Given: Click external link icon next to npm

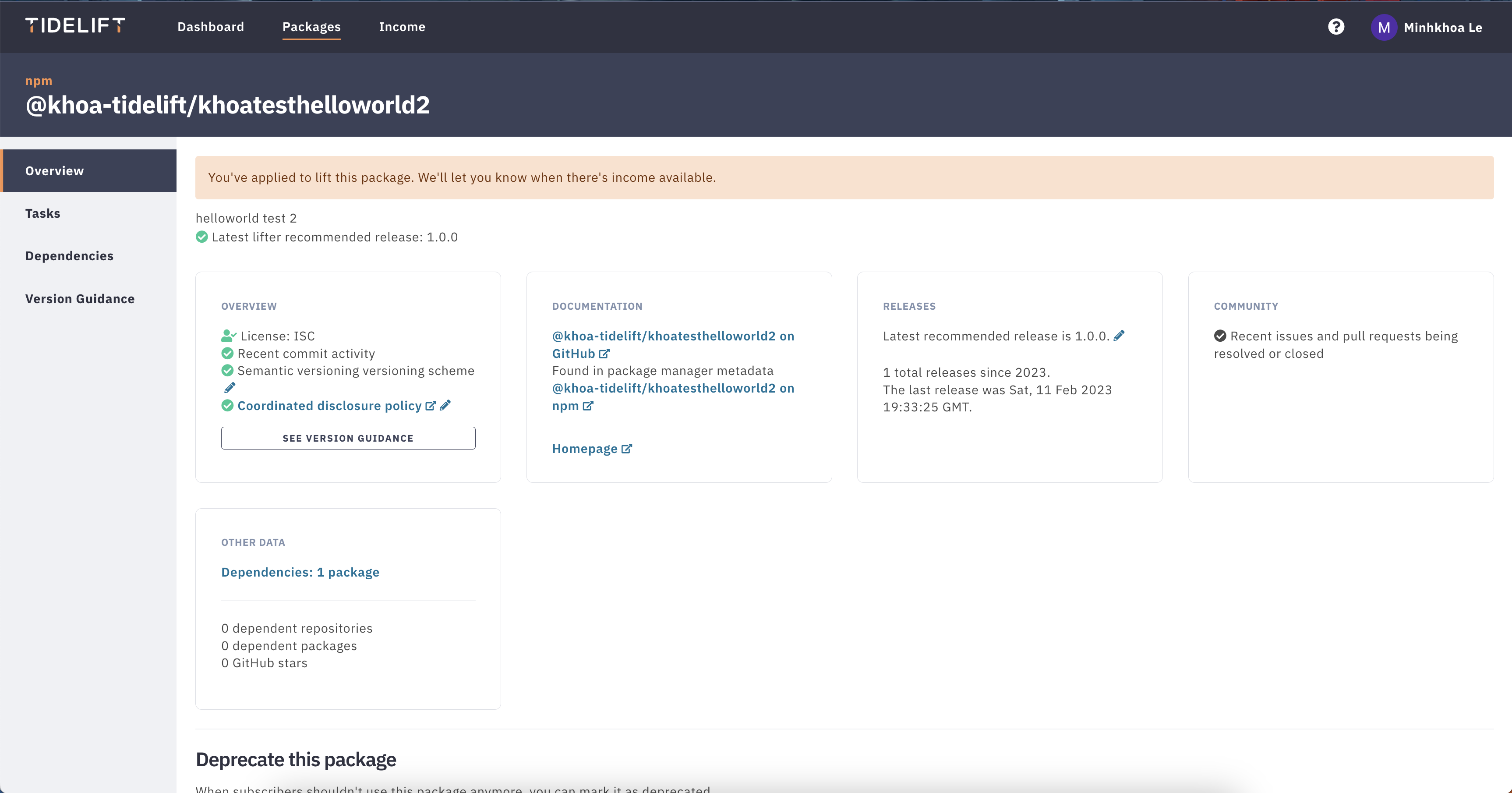Looking at the screenshot, I should 587,406.
